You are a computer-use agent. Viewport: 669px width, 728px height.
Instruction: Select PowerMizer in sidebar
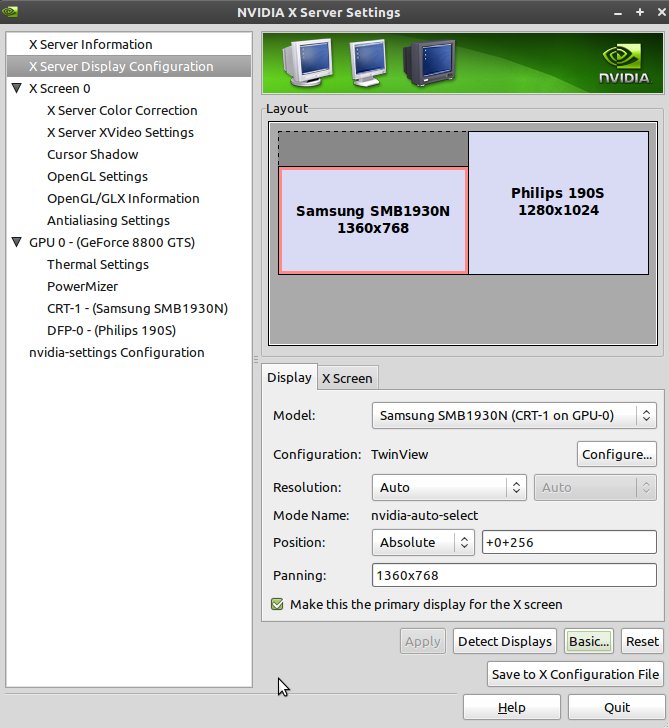click(x=82, y=286)
